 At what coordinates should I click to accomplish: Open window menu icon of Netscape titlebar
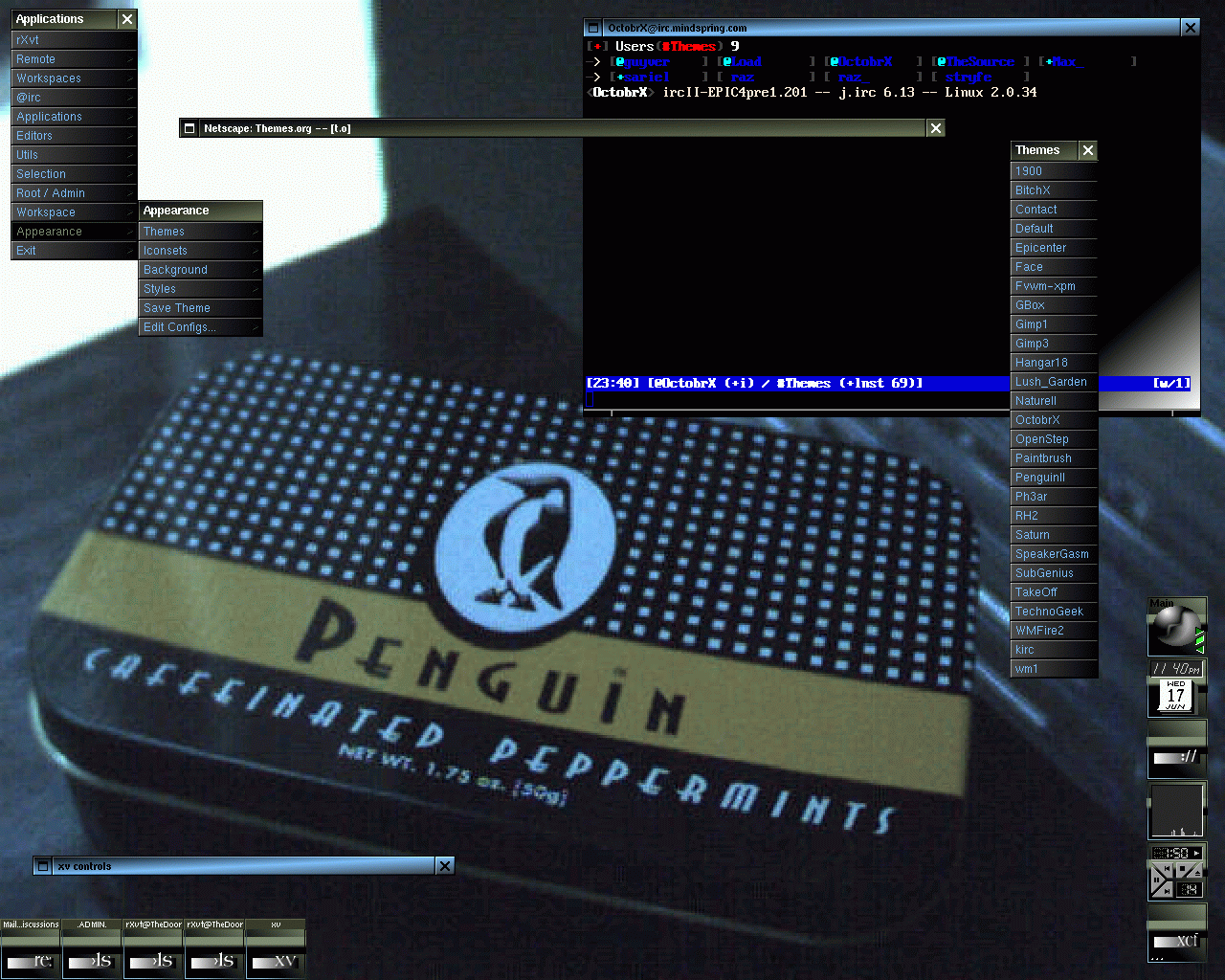click(x=189, y=128)
